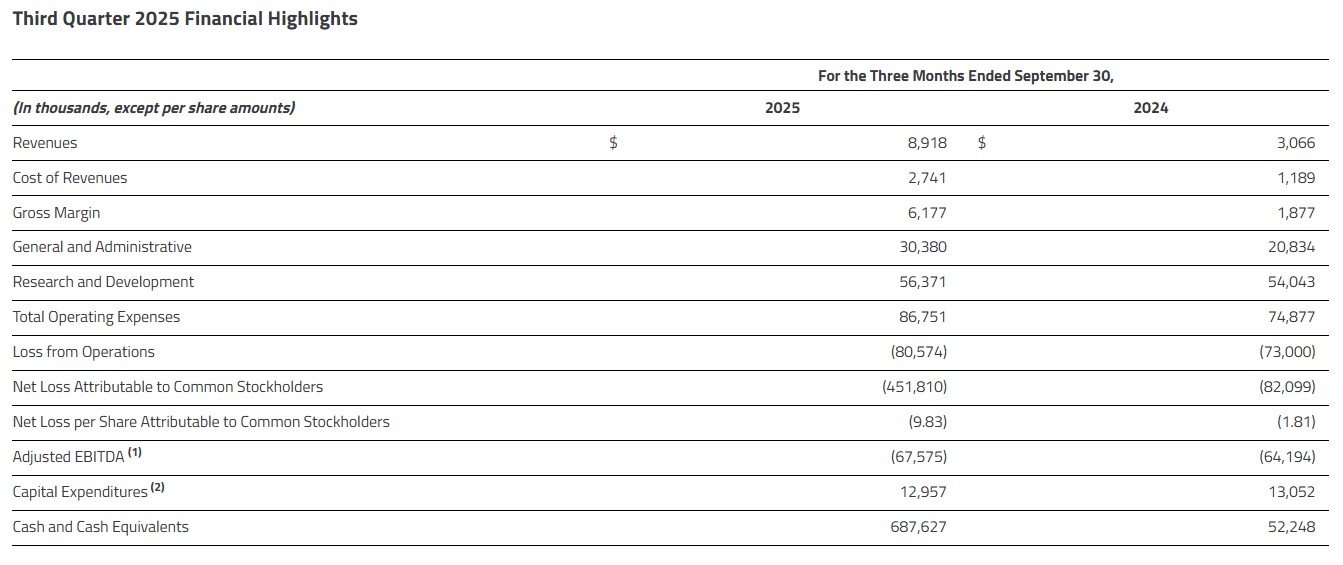Select the 2025 column header
The width and height of the screenshot is (1343, 565).
coord(782,108)
